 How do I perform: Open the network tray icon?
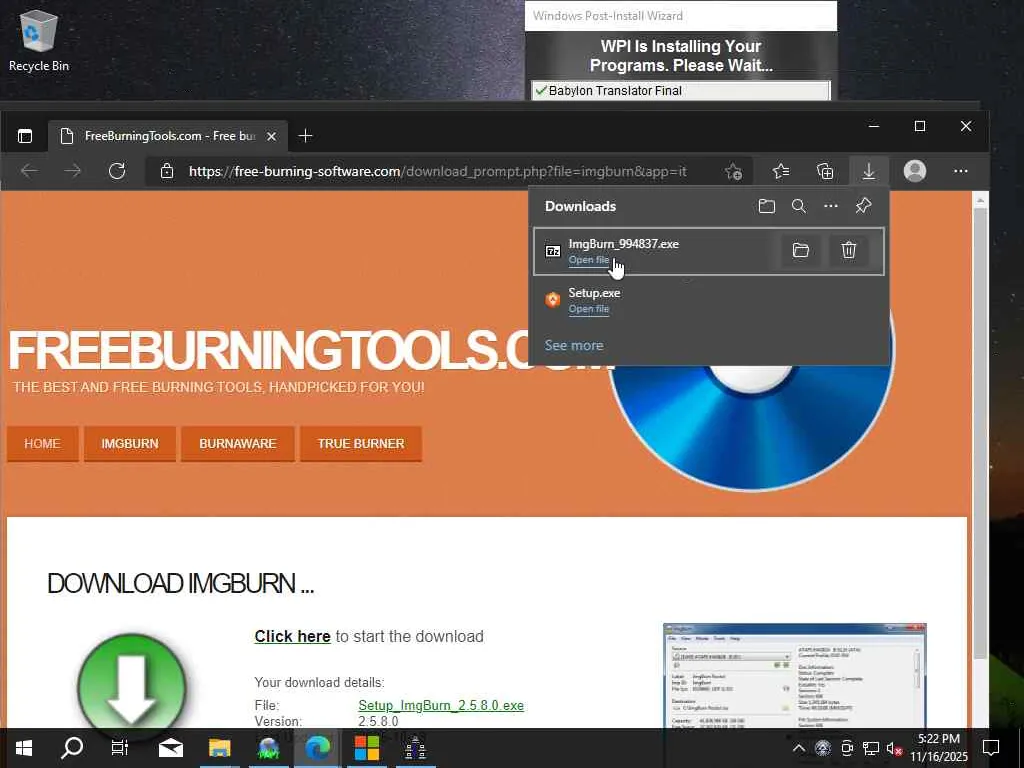point(871,748)
